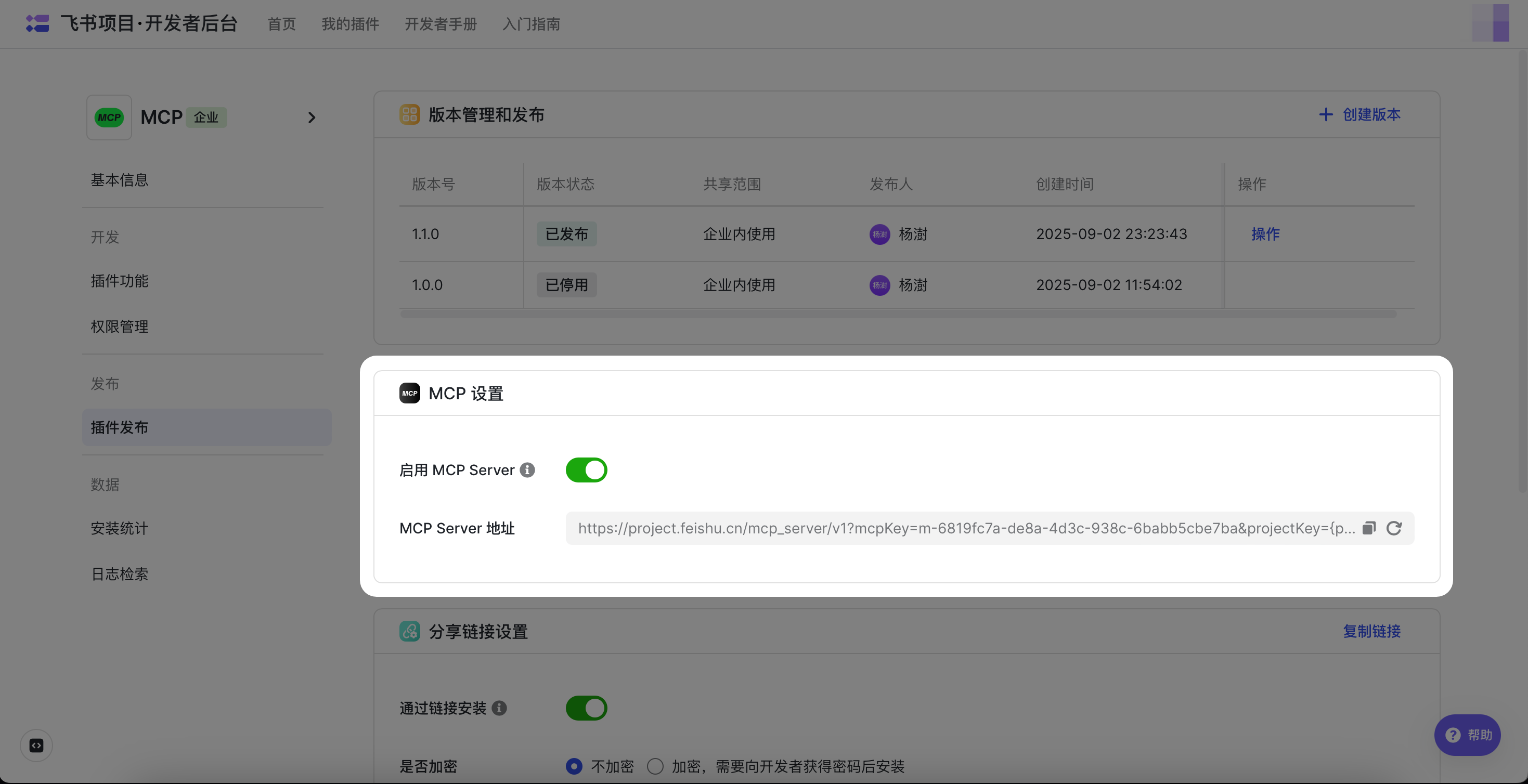Click publisher avatar in version 1.1.0 row
The image size is (1528, 784).
[879, 234]
